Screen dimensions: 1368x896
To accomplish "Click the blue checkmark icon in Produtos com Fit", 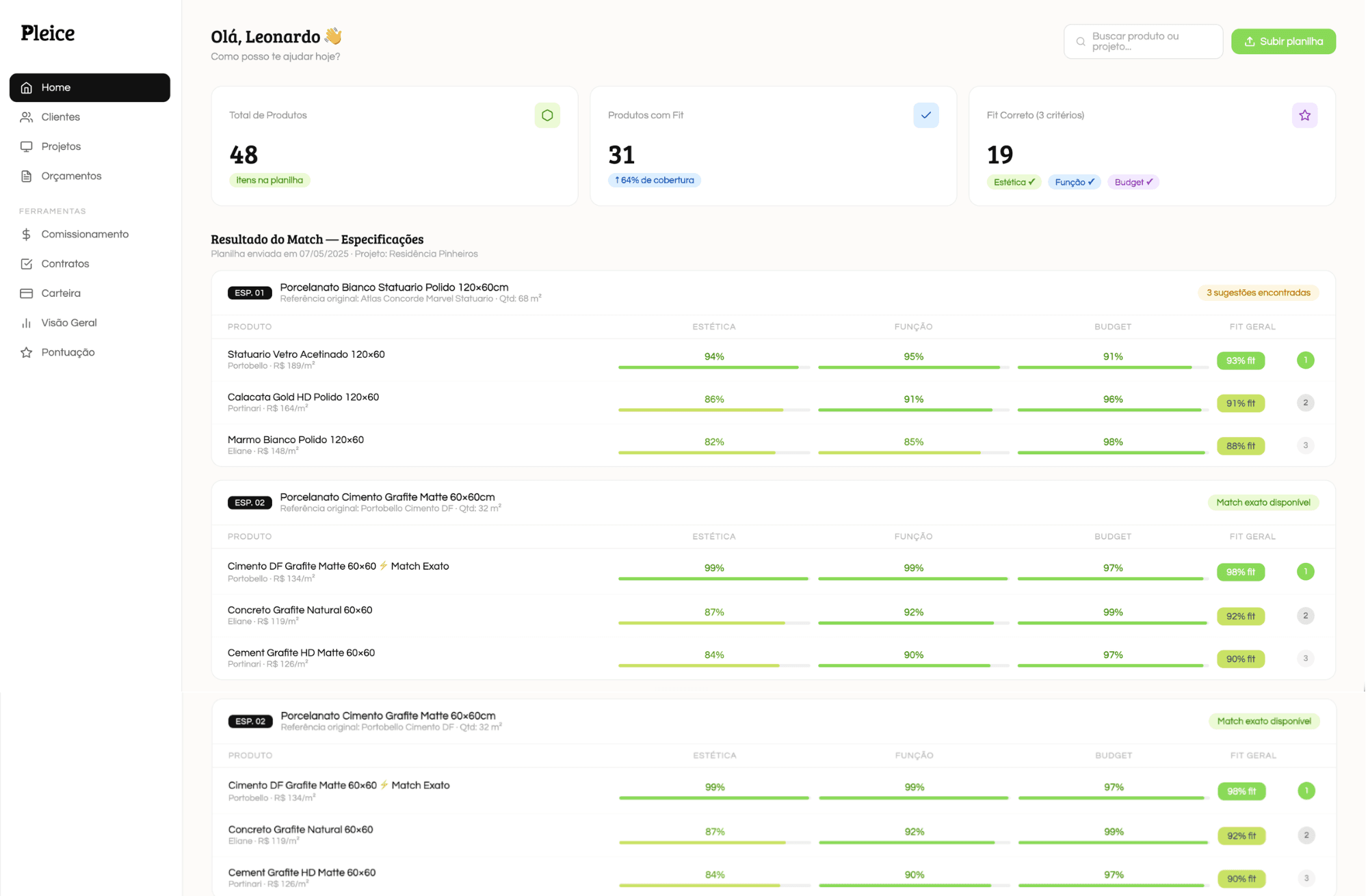I will [x=925, y=115].
